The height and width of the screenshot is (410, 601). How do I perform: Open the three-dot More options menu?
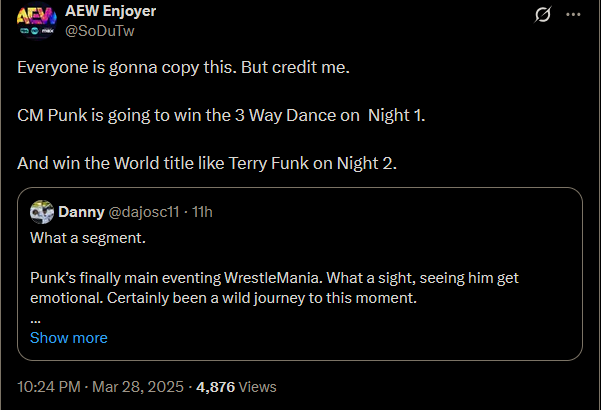[x=573, y=15]
